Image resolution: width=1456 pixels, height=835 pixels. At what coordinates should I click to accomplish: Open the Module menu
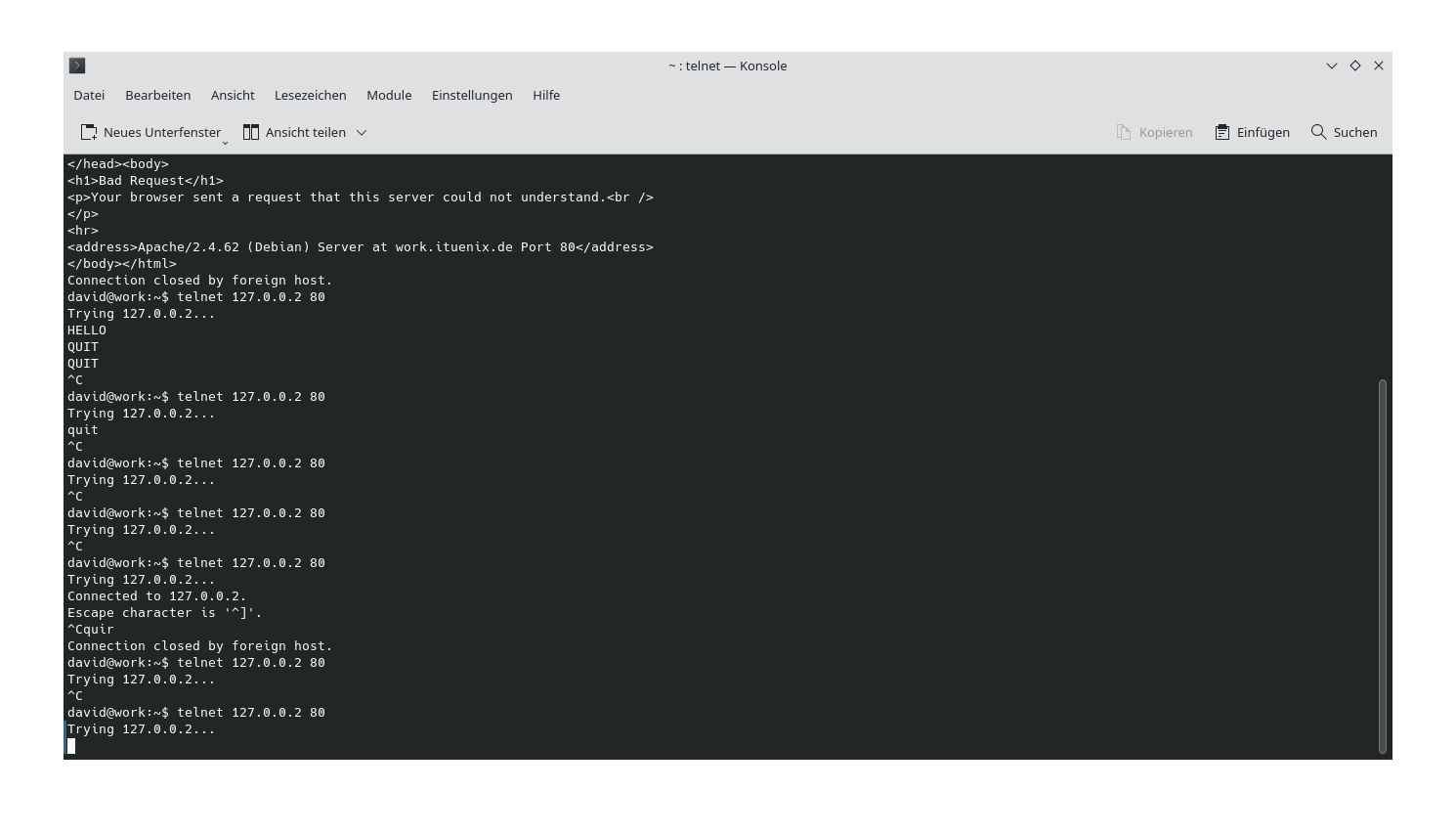pyautogui.click(x=389, y=95)
